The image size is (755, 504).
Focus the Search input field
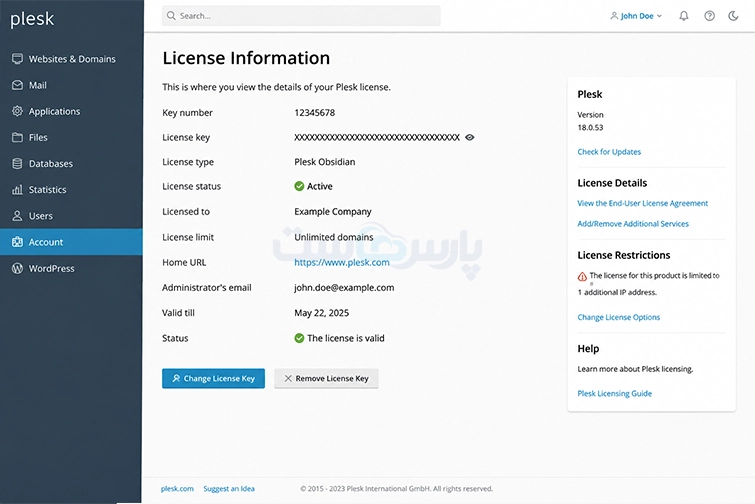pos(301,16)
